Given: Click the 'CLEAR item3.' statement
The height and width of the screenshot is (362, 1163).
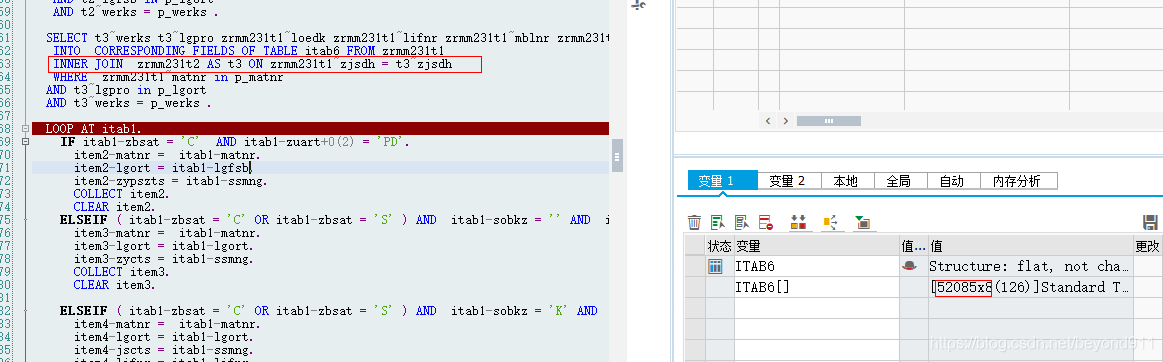Looking at the screenshot, I should pos(114,285).
